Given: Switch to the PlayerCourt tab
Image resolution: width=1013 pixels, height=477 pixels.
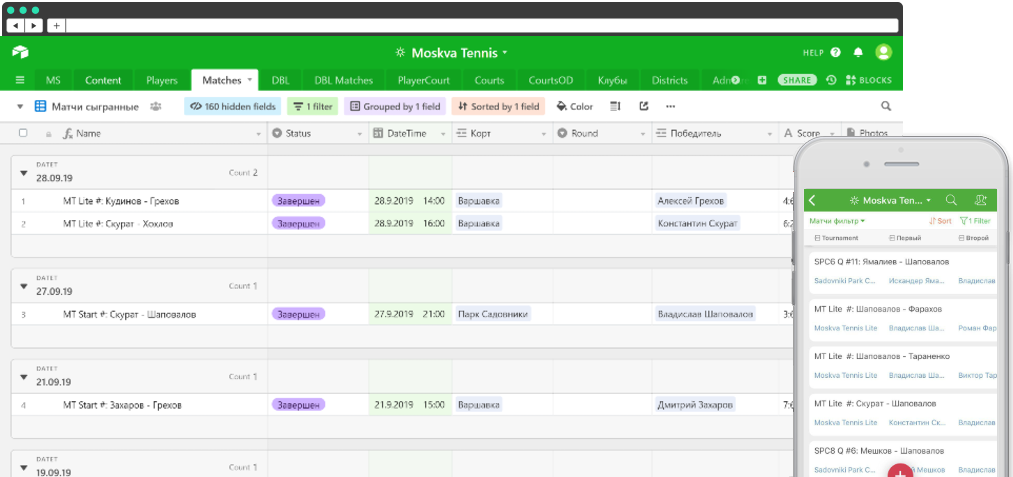Looking at the screenshot, I should pyautogui.click(x=424, y=80).
